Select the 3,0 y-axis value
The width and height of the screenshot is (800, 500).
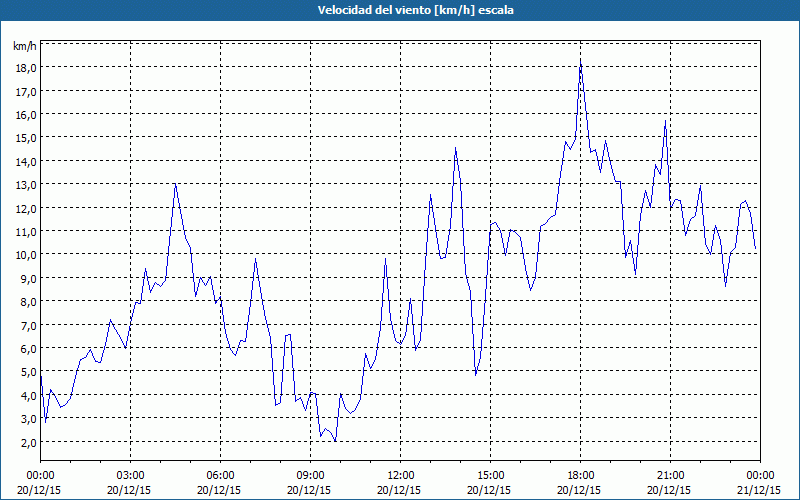[30, 419]
